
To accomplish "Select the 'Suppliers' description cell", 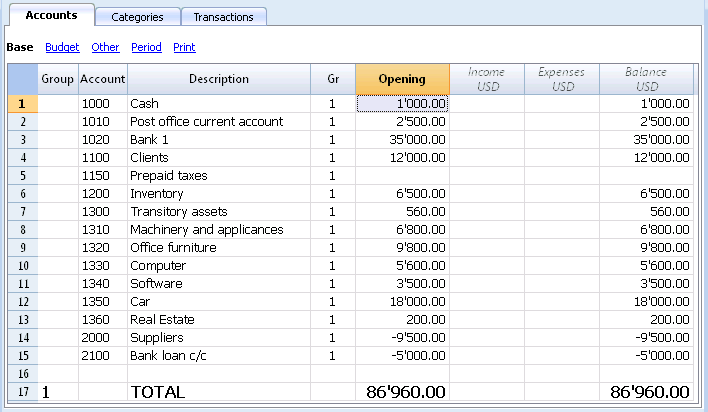I will [219, 338].
